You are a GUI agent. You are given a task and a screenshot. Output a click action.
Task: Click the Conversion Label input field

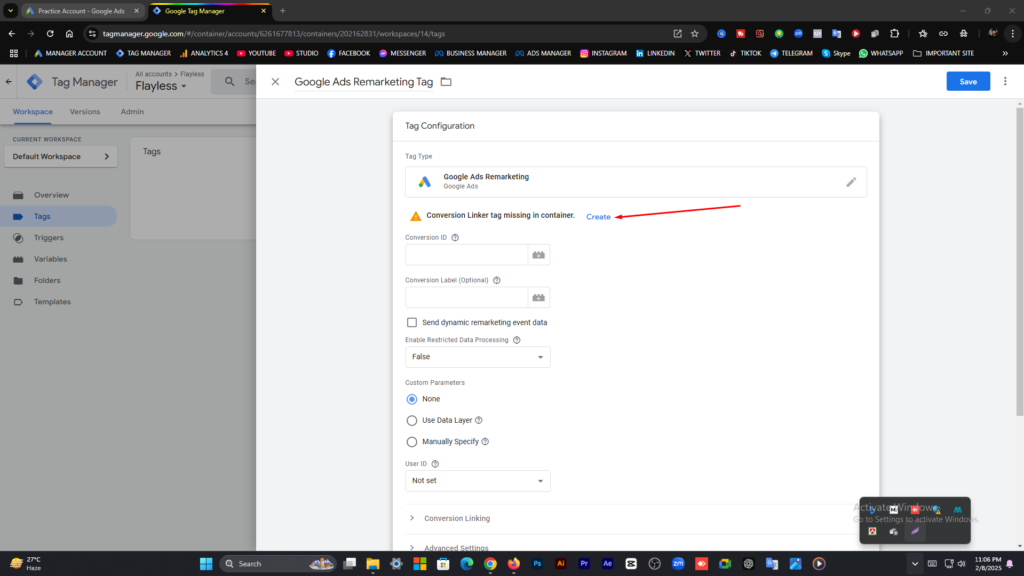click(x=466, y=298)
